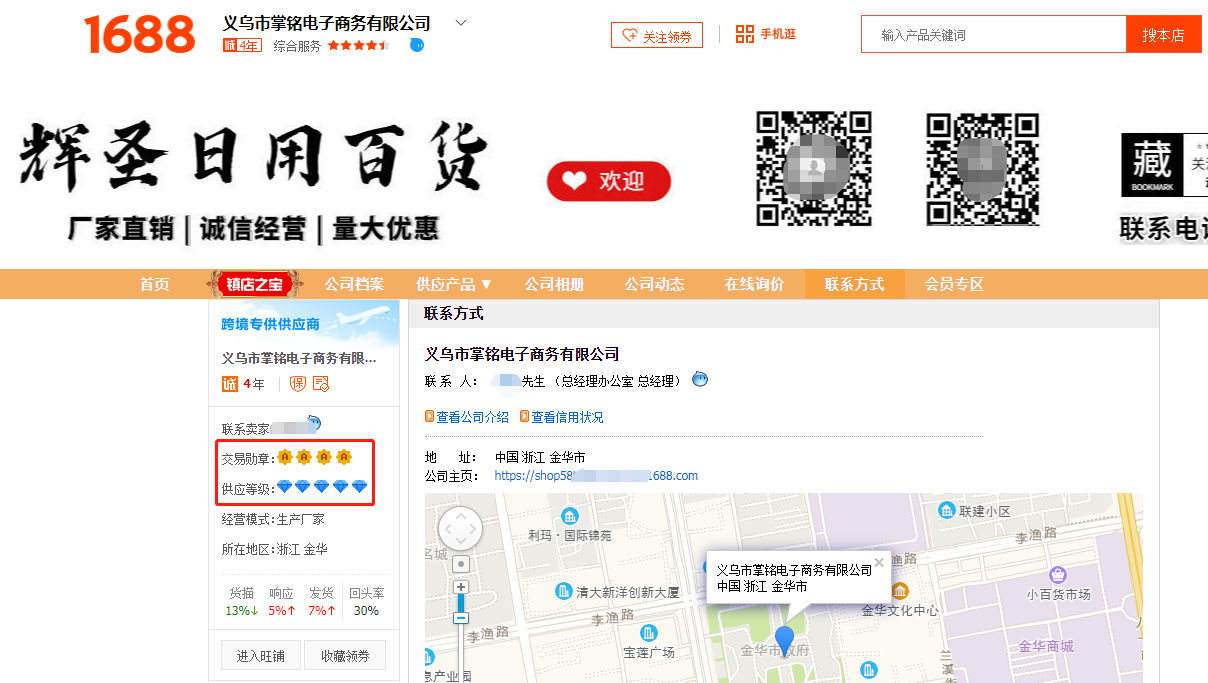Click the map zoom out minus button
The image size is (1208, 683).
(x=461, y=618)
